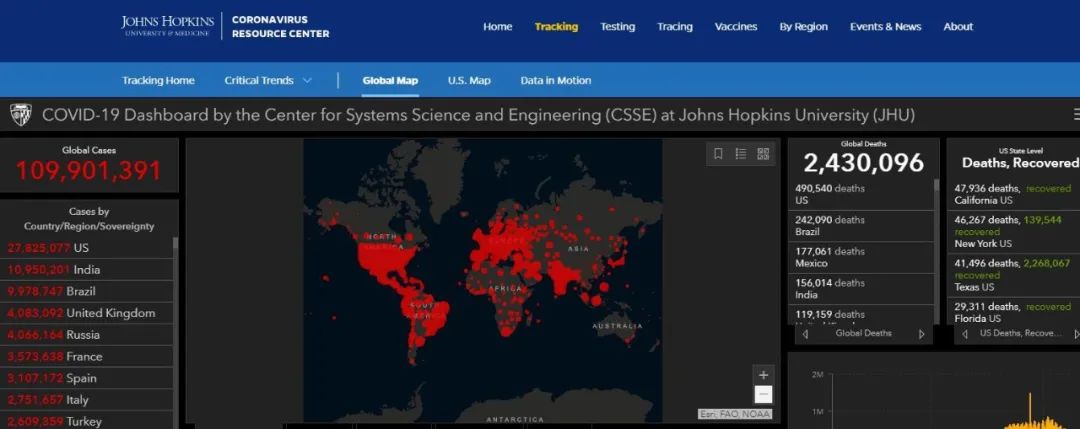Screen dimensions: 1080x429
Task: Open the Testing nav item
Action: pyautogui.click(x=617, y=27)
